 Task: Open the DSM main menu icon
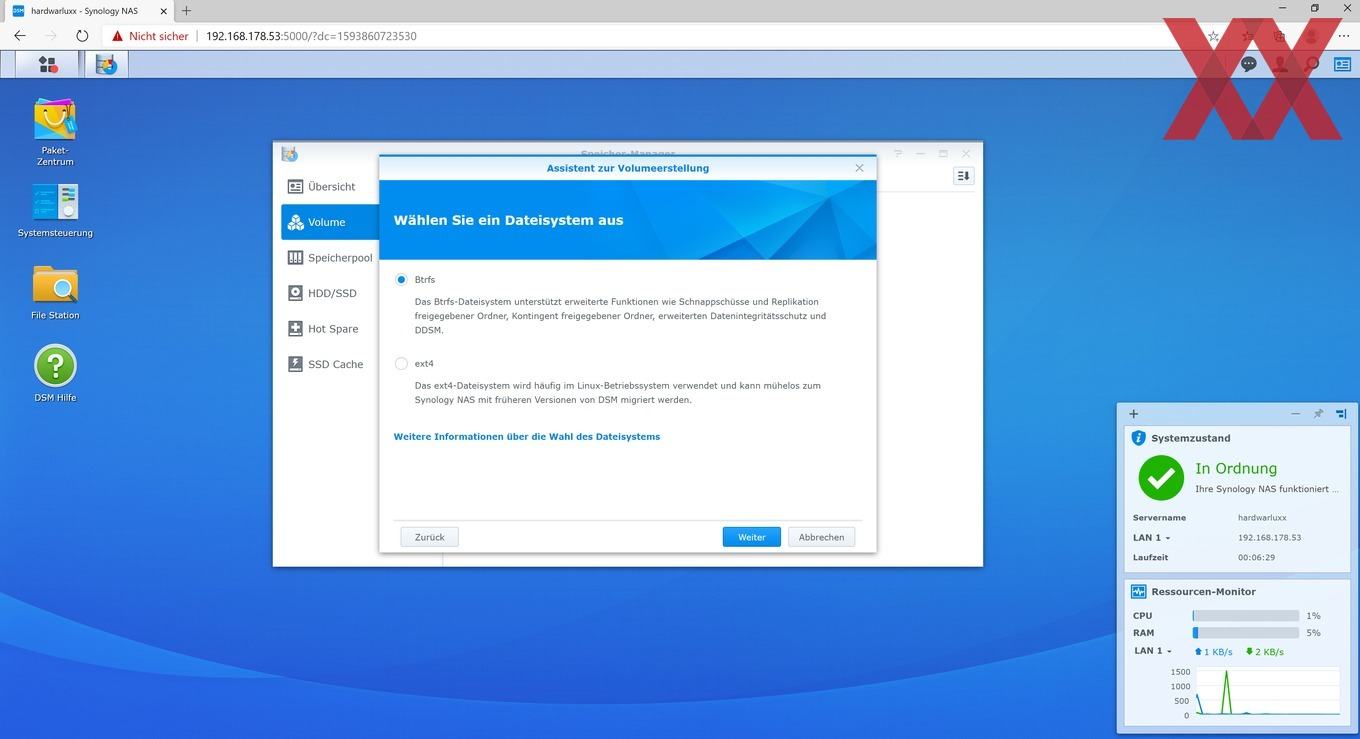pos(48,65)
